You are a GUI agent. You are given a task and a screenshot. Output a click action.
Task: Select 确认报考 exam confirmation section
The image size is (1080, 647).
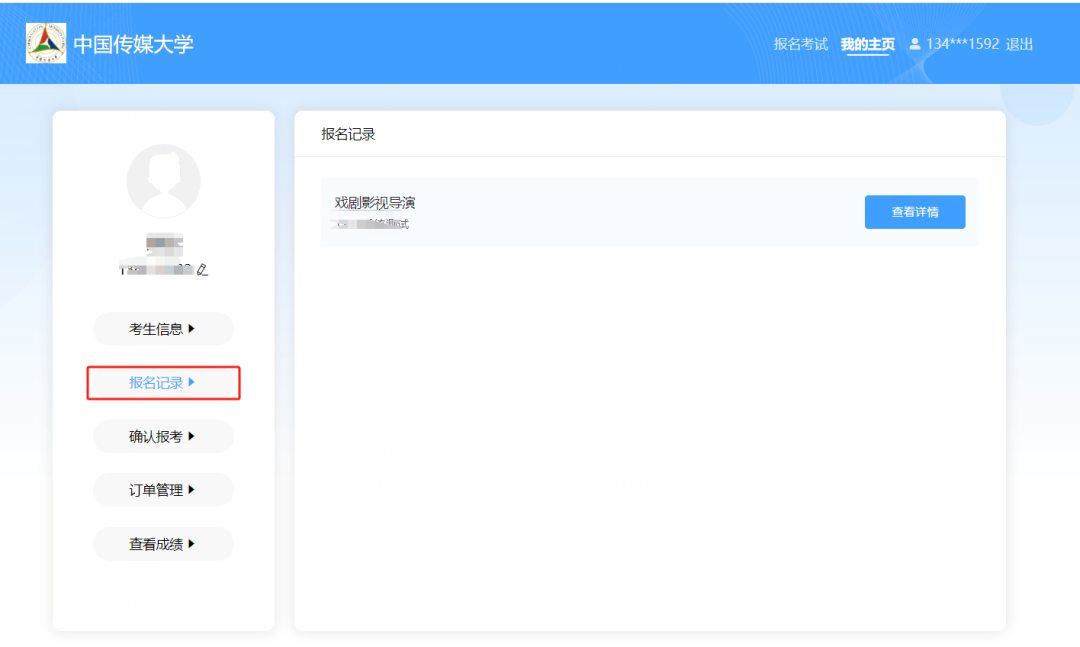pos(163,436)
